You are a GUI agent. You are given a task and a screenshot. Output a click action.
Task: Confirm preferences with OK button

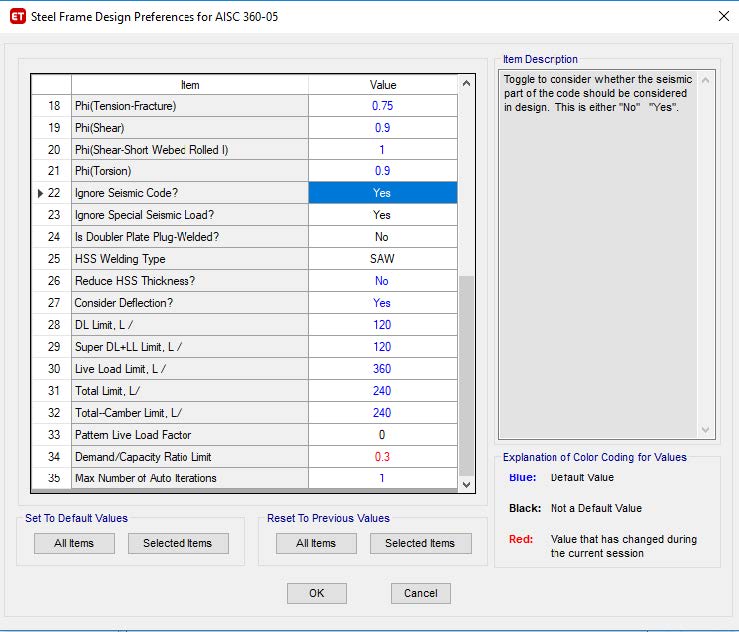317,593
